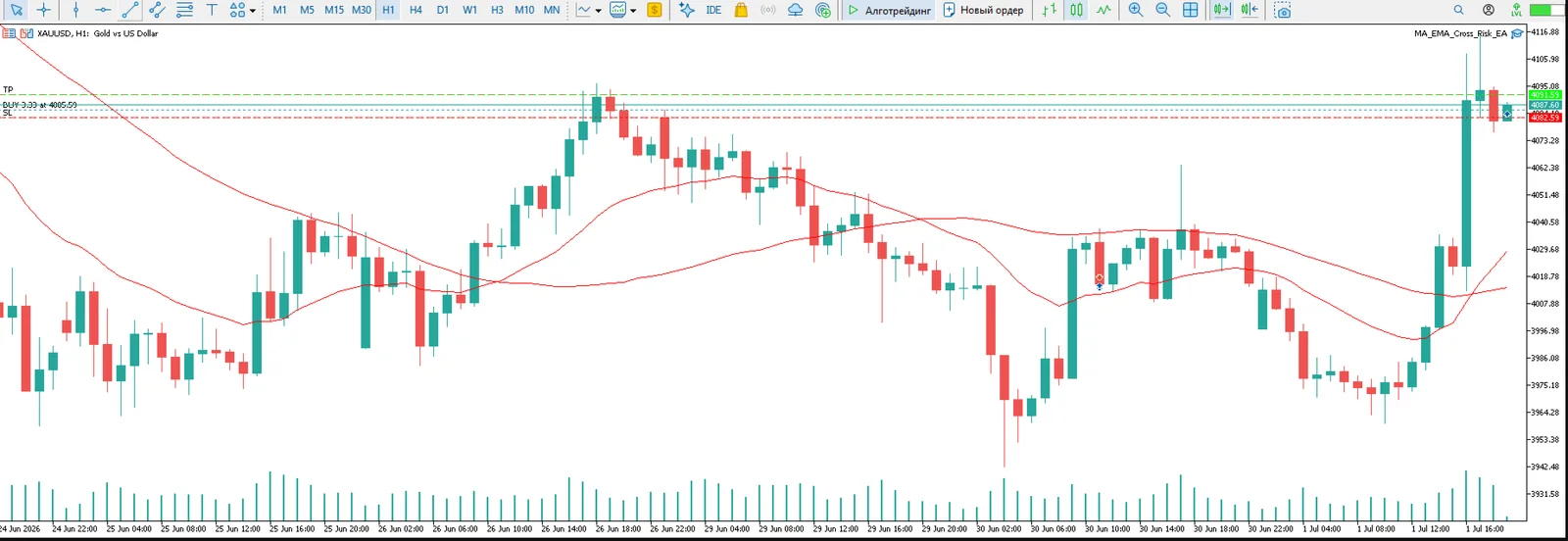Open the user account profile icon
Viewport: 1568px width, 541px height.
[1489, 10]
